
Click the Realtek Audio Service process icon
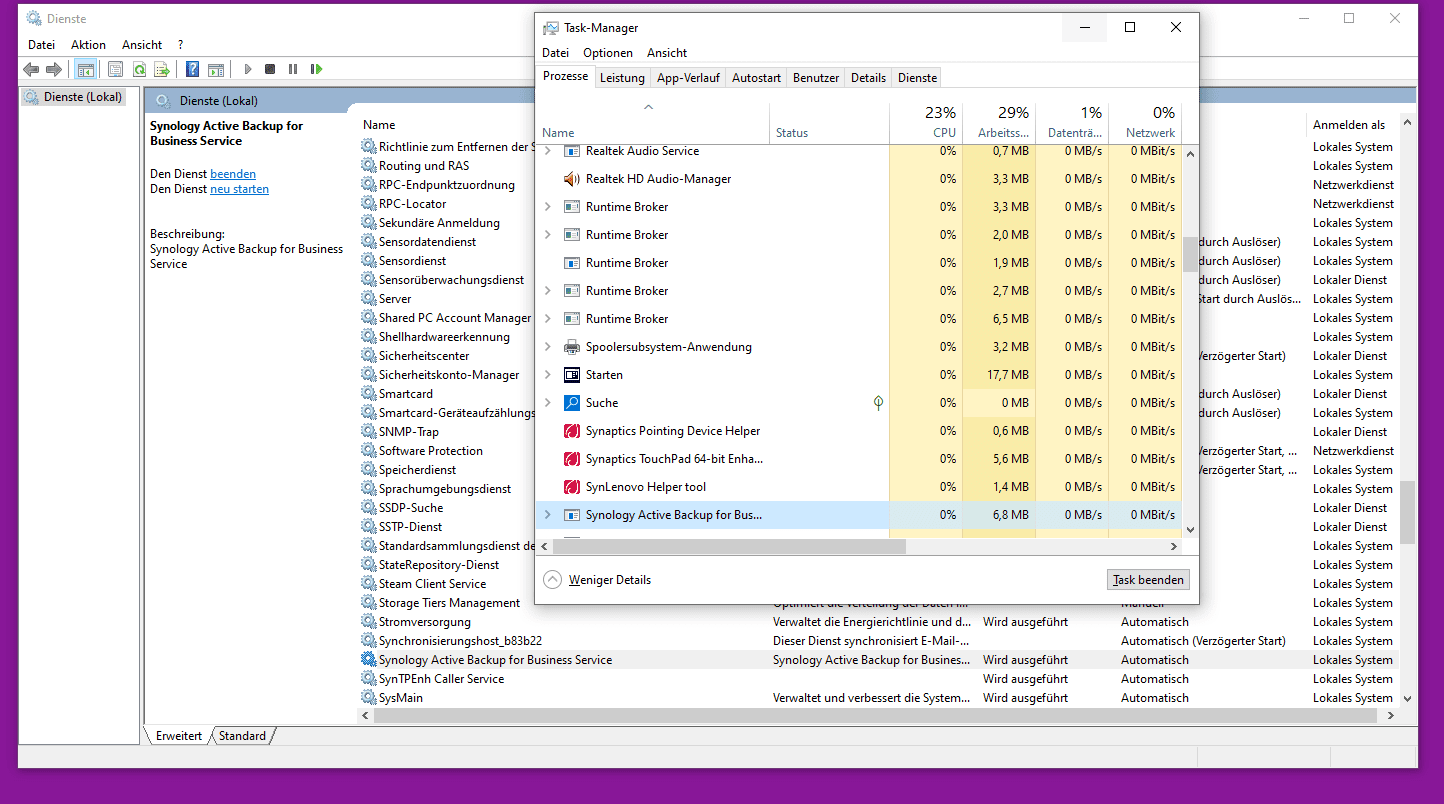(572, 151)
